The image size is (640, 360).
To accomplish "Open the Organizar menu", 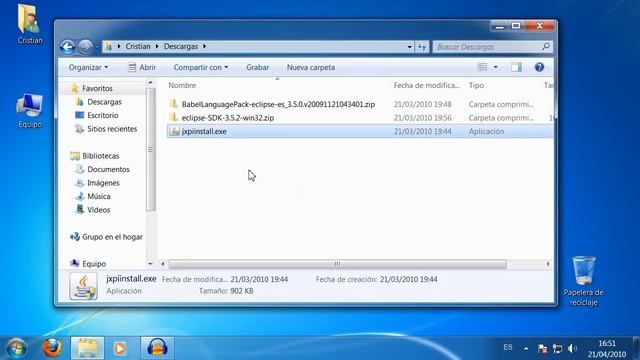I will (x=88, y=67).
